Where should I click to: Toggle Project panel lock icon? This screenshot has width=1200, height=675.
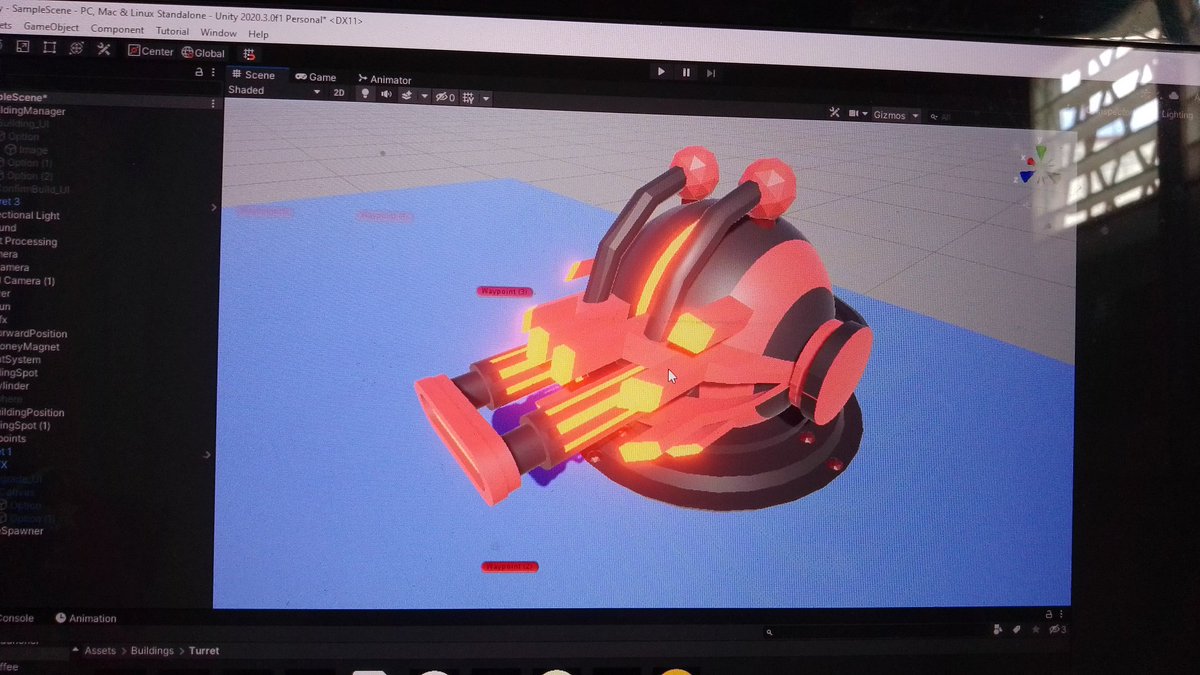pos(1047,614)
